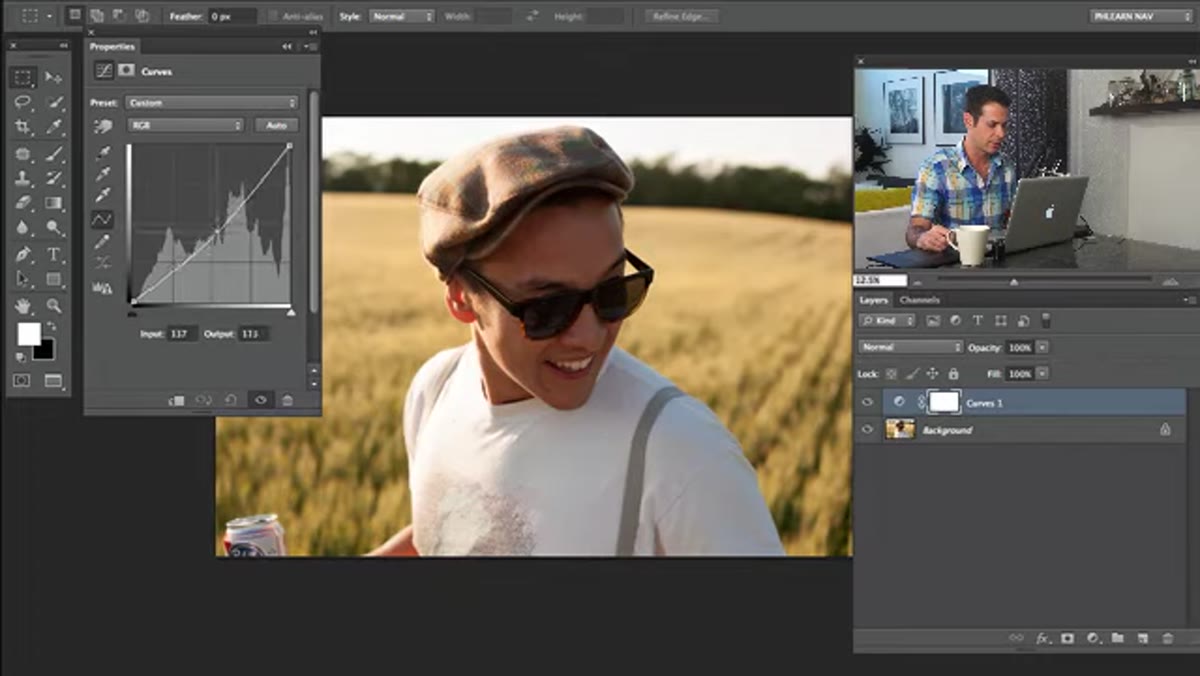
Task: Toggle Curves adjustment visibility in Properties
Action: [x=260, y=400]
